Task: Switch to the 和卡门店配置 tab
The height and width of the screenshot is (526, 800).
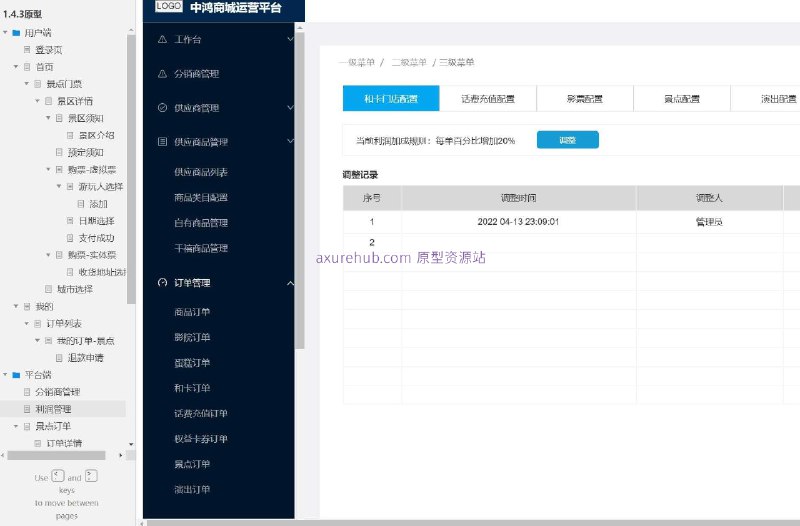Action: (x=391, y=98)
